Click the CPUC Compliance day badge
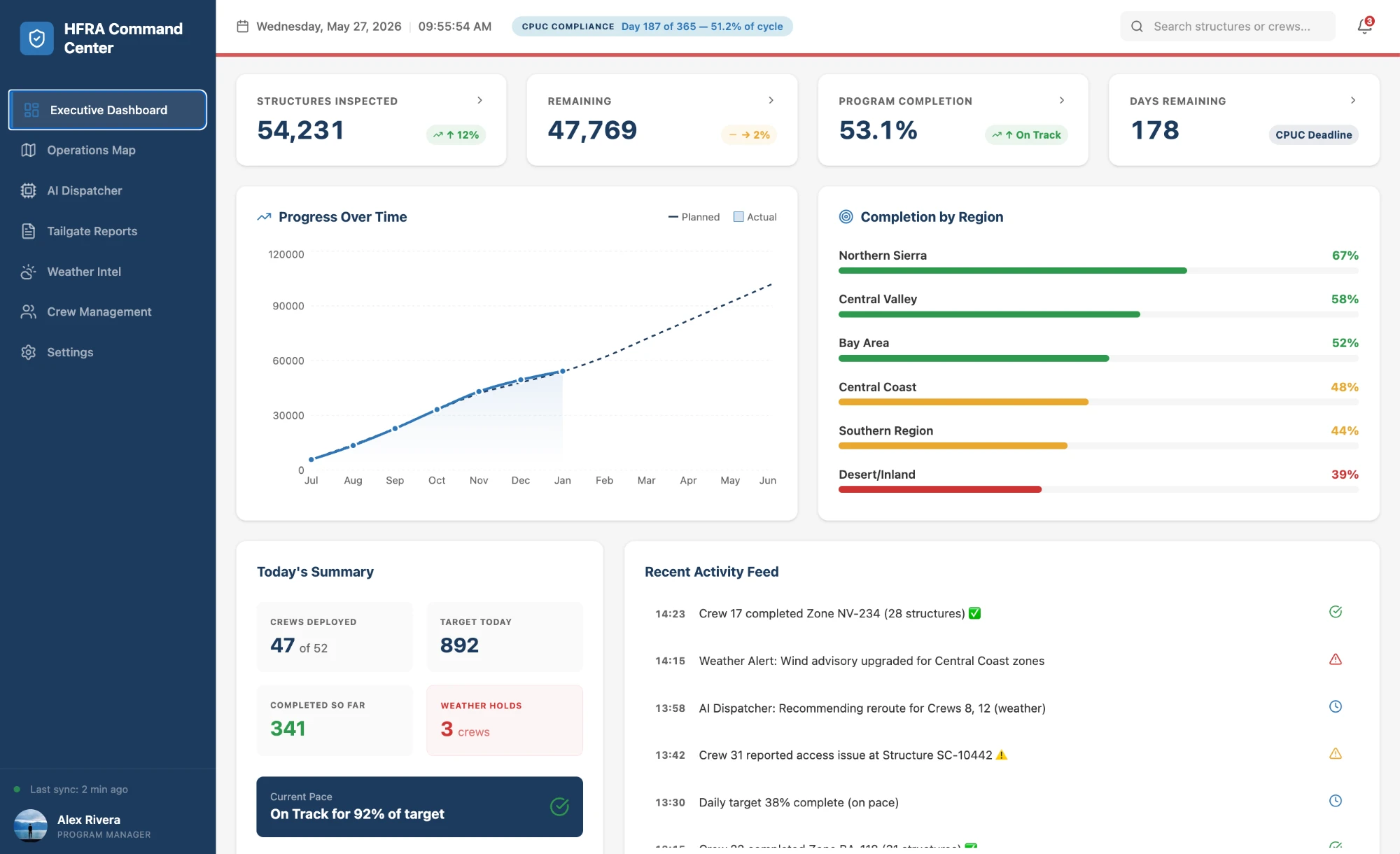1400x854 pixels. tap(652, 26)
